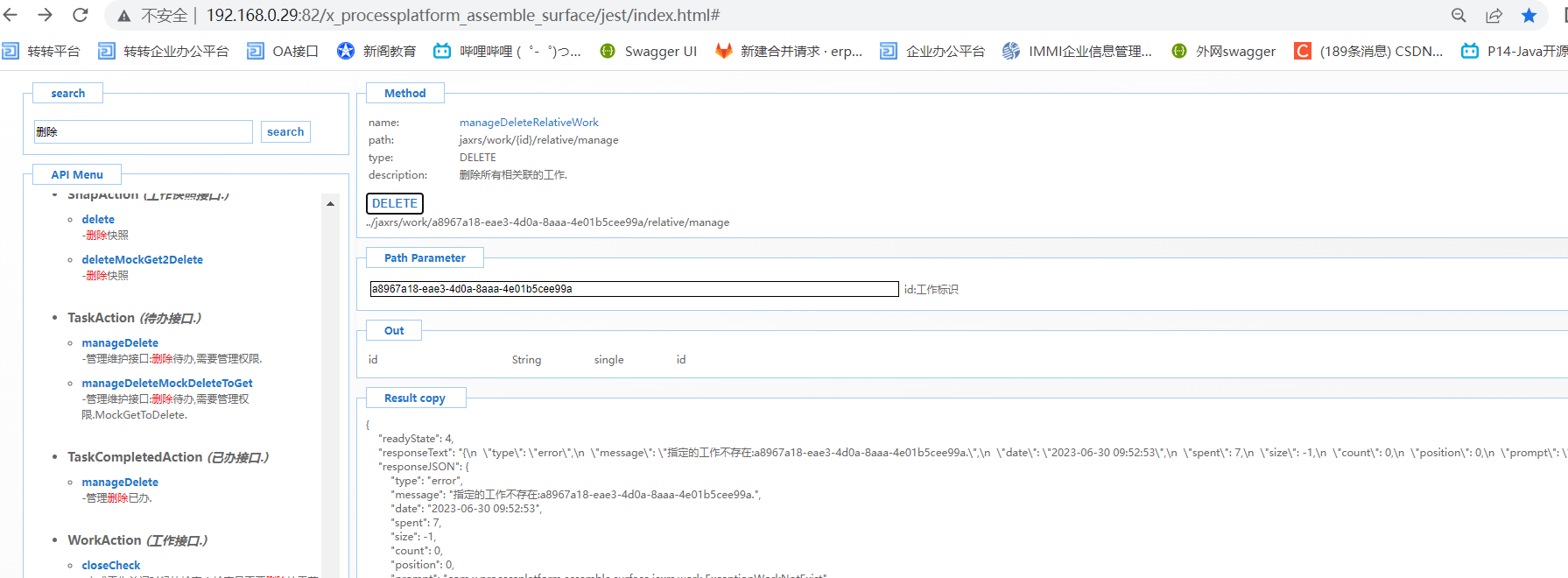The width and height of the screenshot is (1568, 578).
Task: Click the id:工作标识 label
Action: coord(931,289)
